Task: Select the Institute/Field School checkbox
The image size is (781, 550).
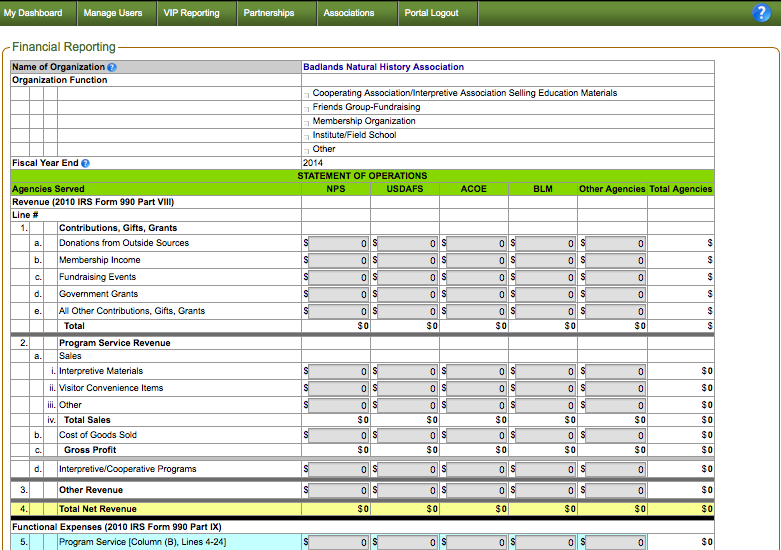Action: [307, 136]
